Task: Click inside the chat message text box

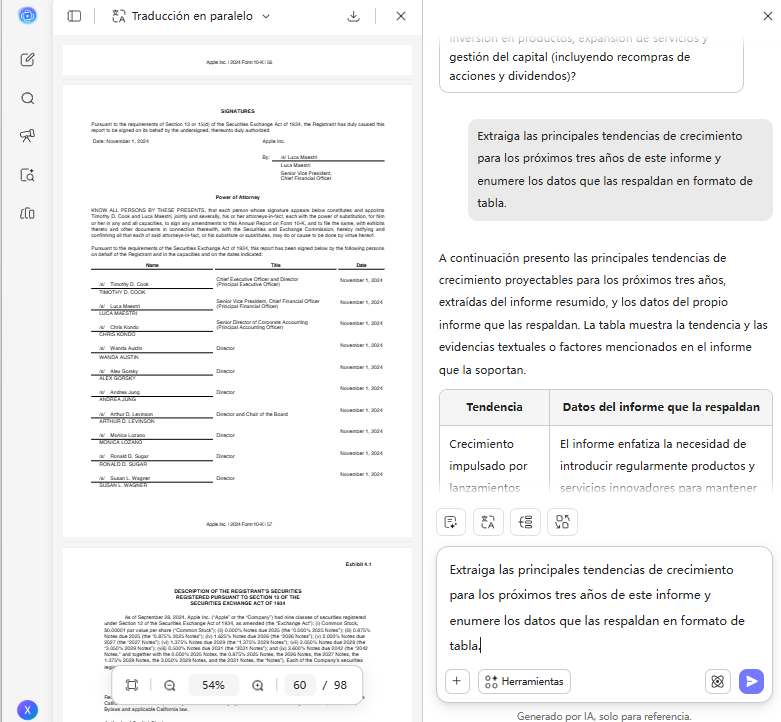Action: (x=604, y=607)
